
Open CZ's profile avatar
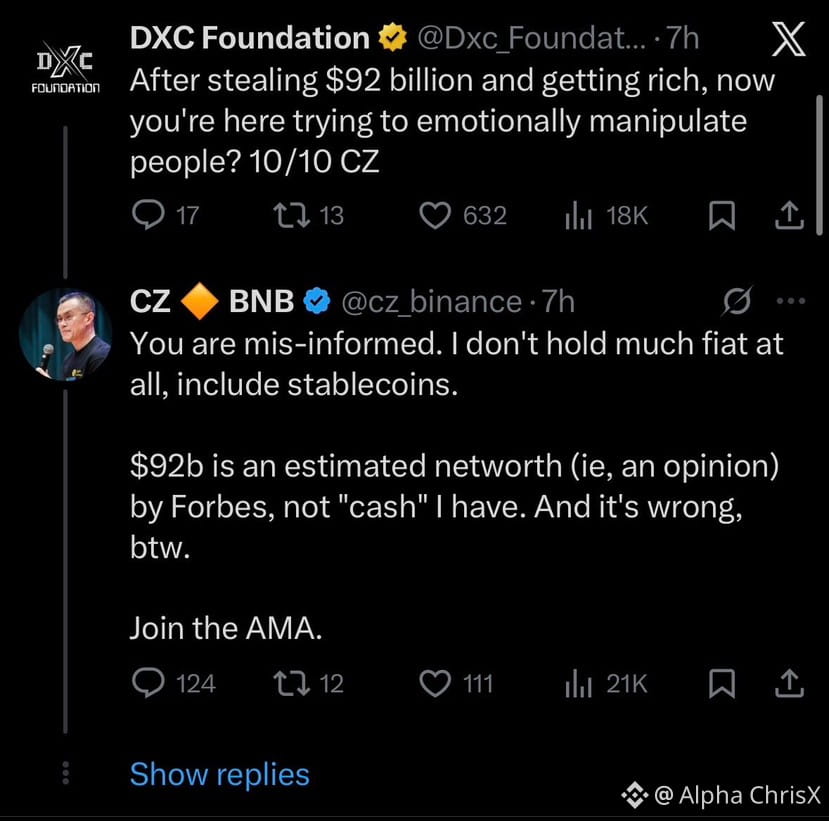[65, 335]
